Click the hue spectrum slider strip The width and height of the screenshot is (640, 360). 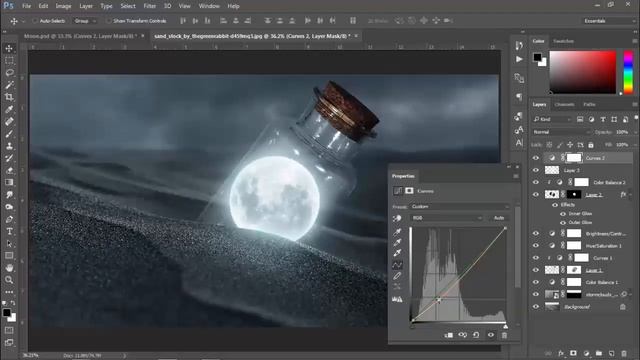(628, 72)
